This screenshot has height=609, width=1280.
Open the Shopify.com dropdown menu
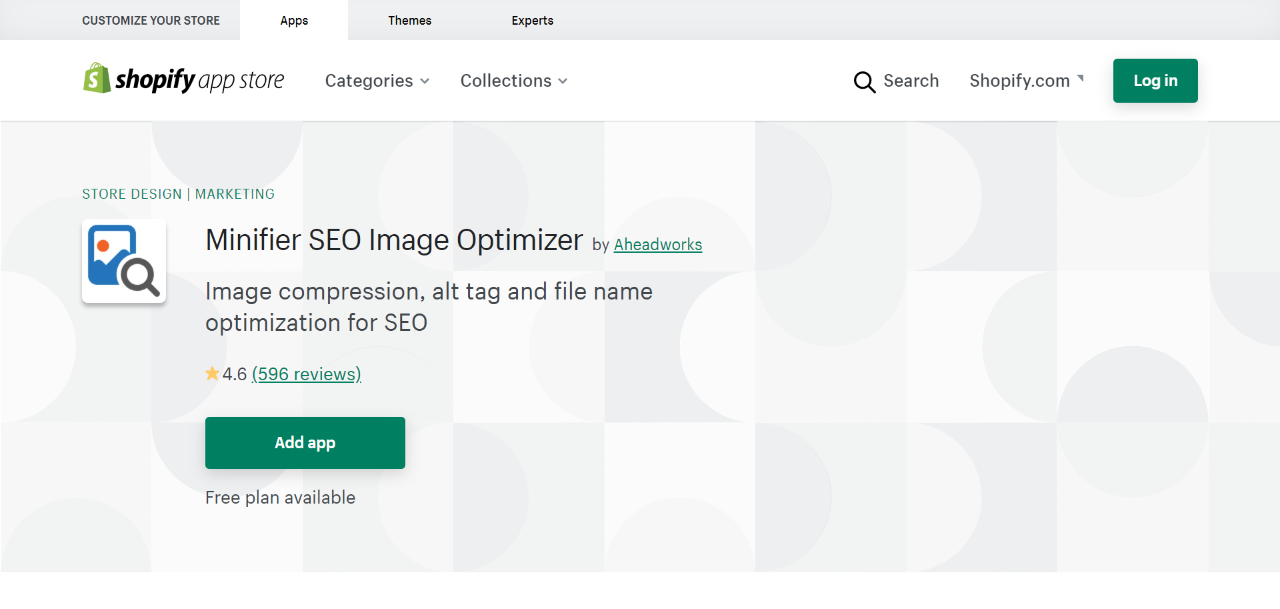pyautogui.click(x=1027, y=81)
